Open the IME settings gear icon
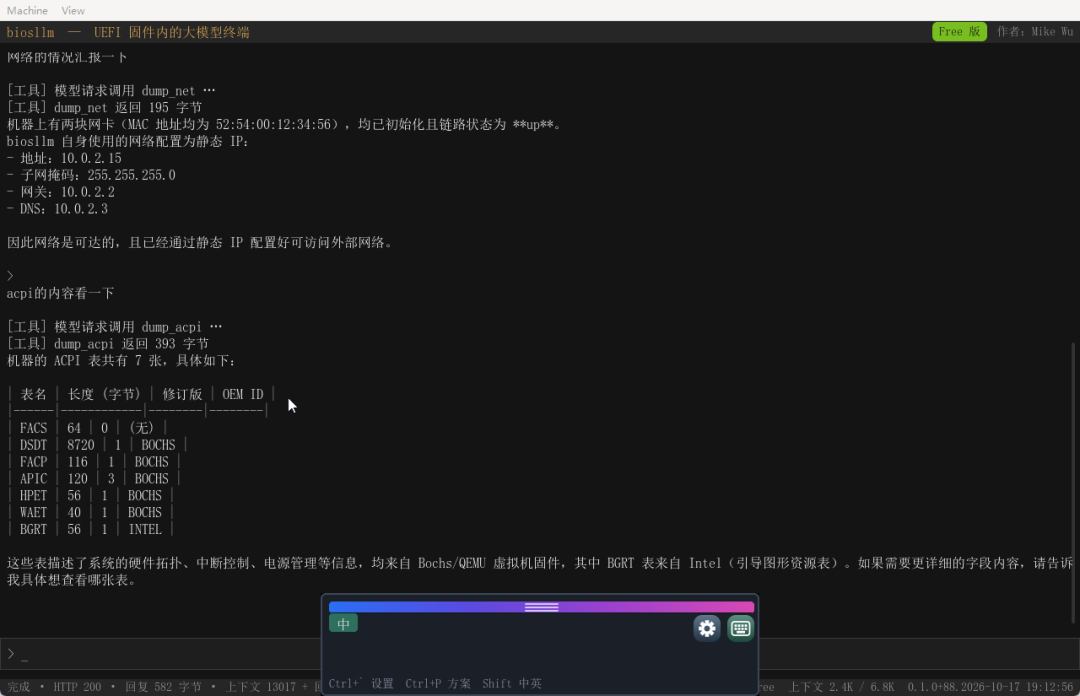 click(707, 628)
